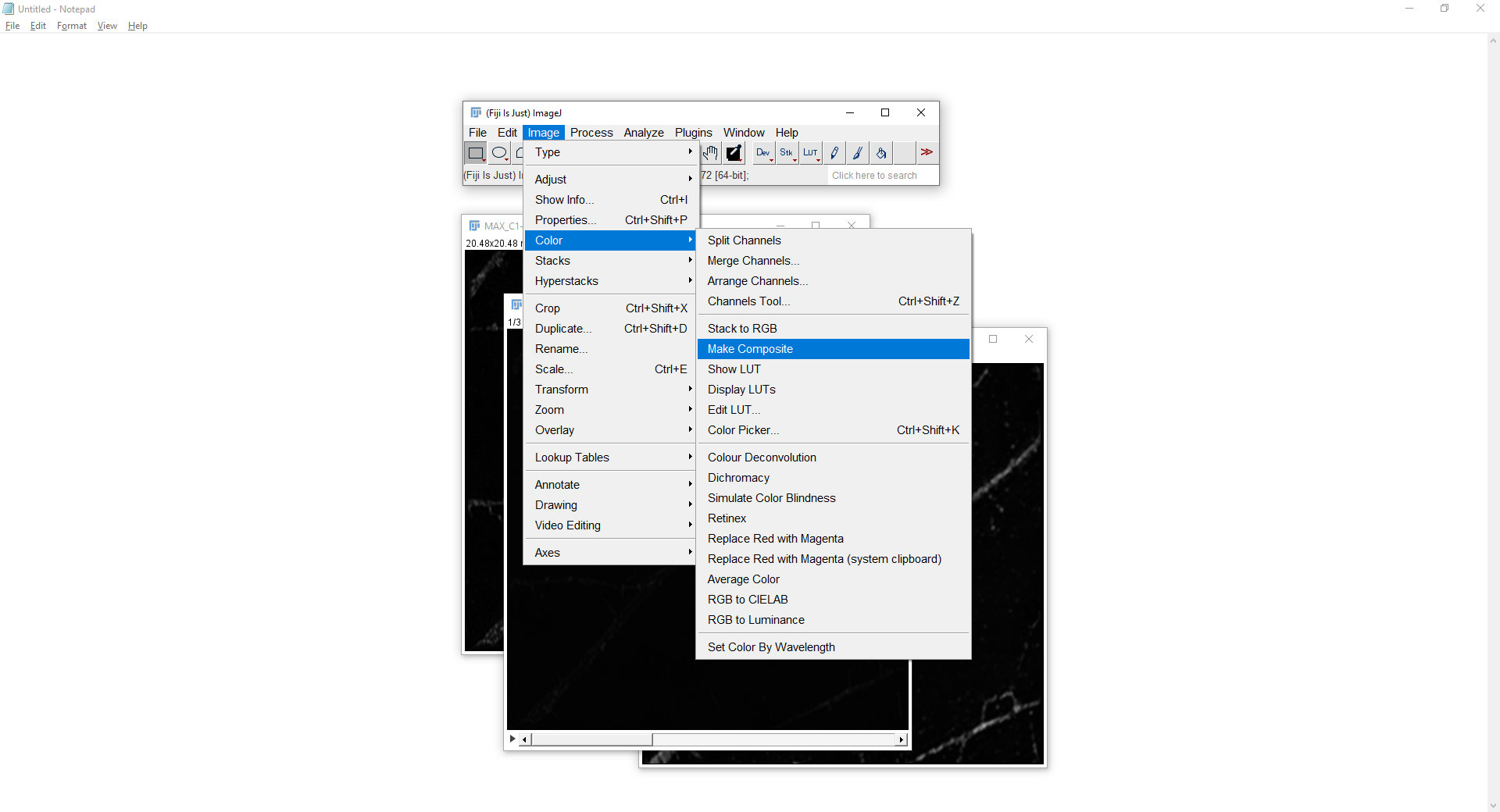
Task: Choose Replace Red with Magenta (system clipboard)
Action: pyautogui.click(x=834, y=559)
